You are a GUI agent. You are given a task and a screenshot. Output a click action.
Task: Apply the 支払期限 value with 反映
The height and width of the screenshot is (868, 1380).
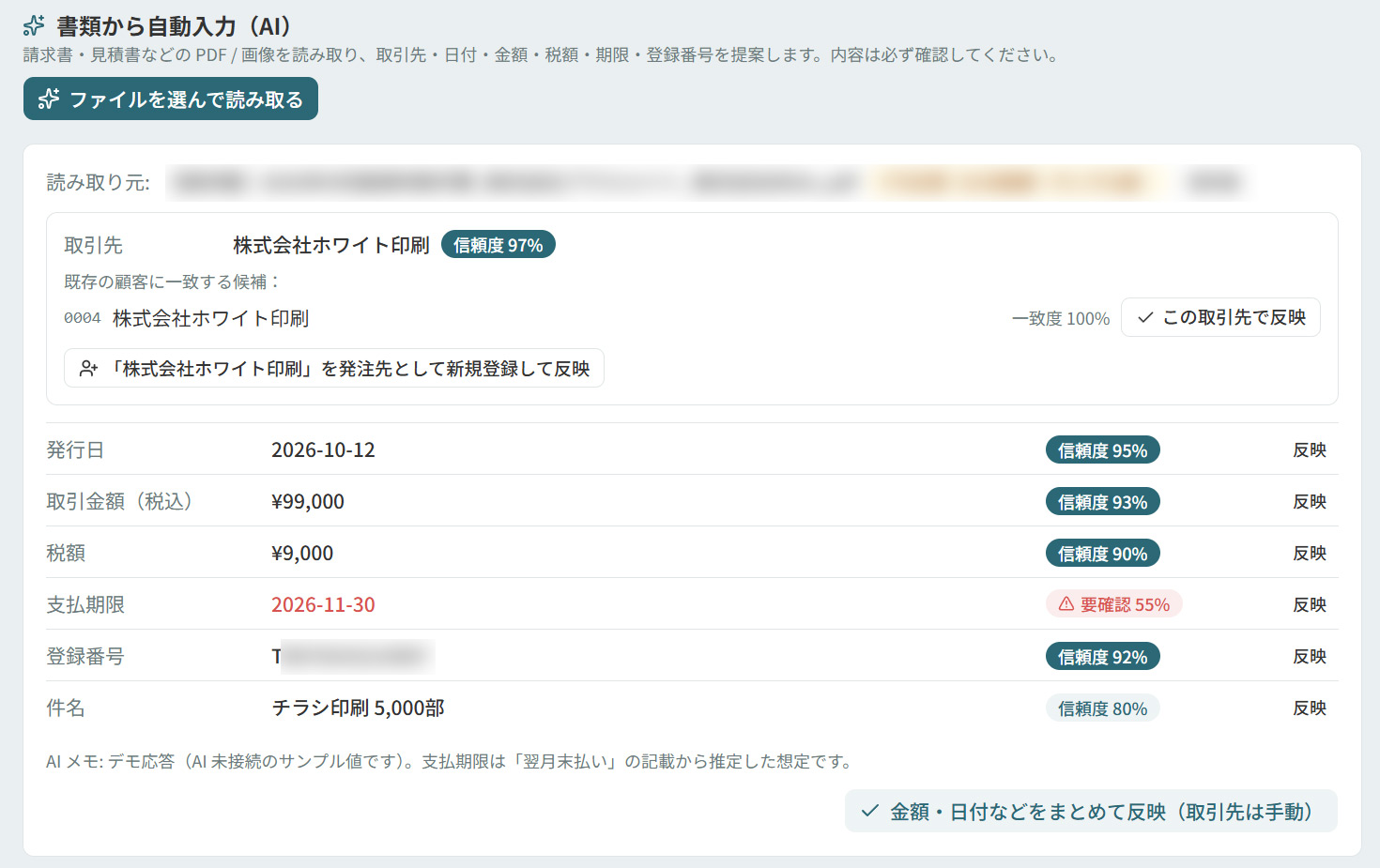1309,605
